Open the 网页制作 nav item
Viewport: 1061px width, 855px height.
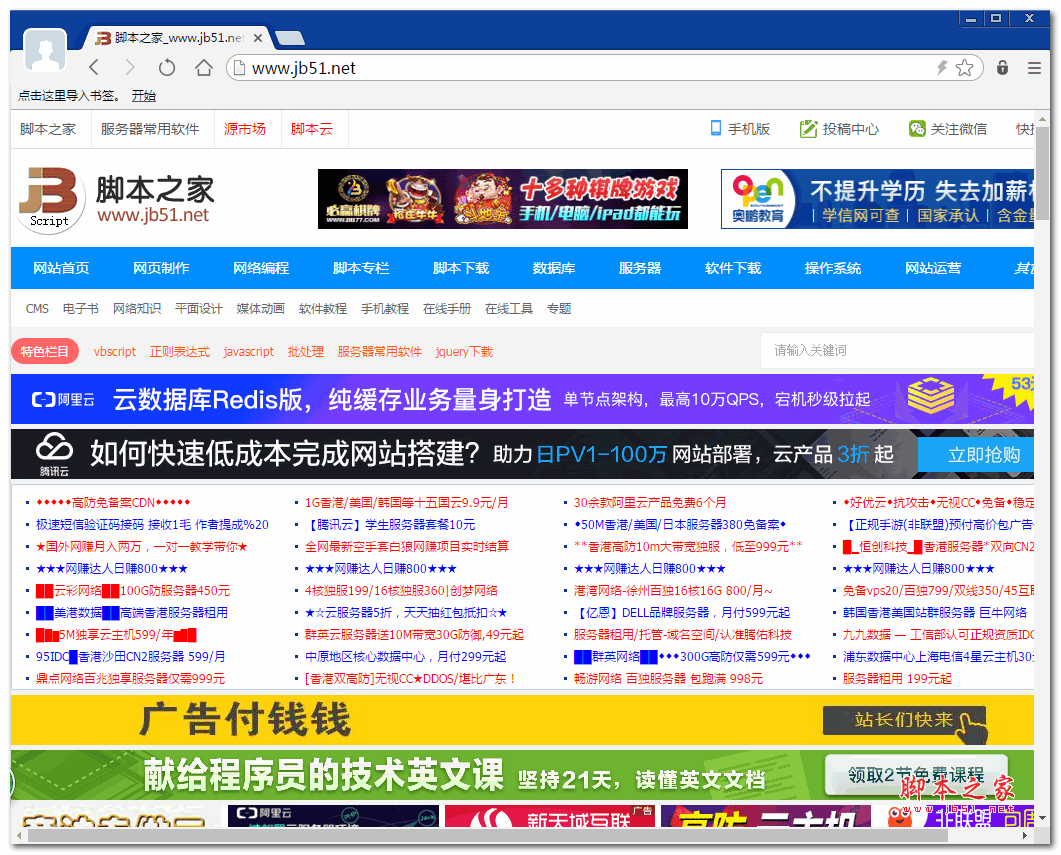[161, 268]
